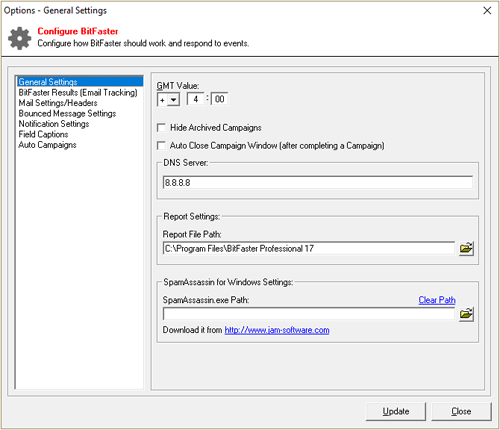This screenshot has width=500, height=430.
Task: Open Bounced Message Settings
Action: click(67, 113)
